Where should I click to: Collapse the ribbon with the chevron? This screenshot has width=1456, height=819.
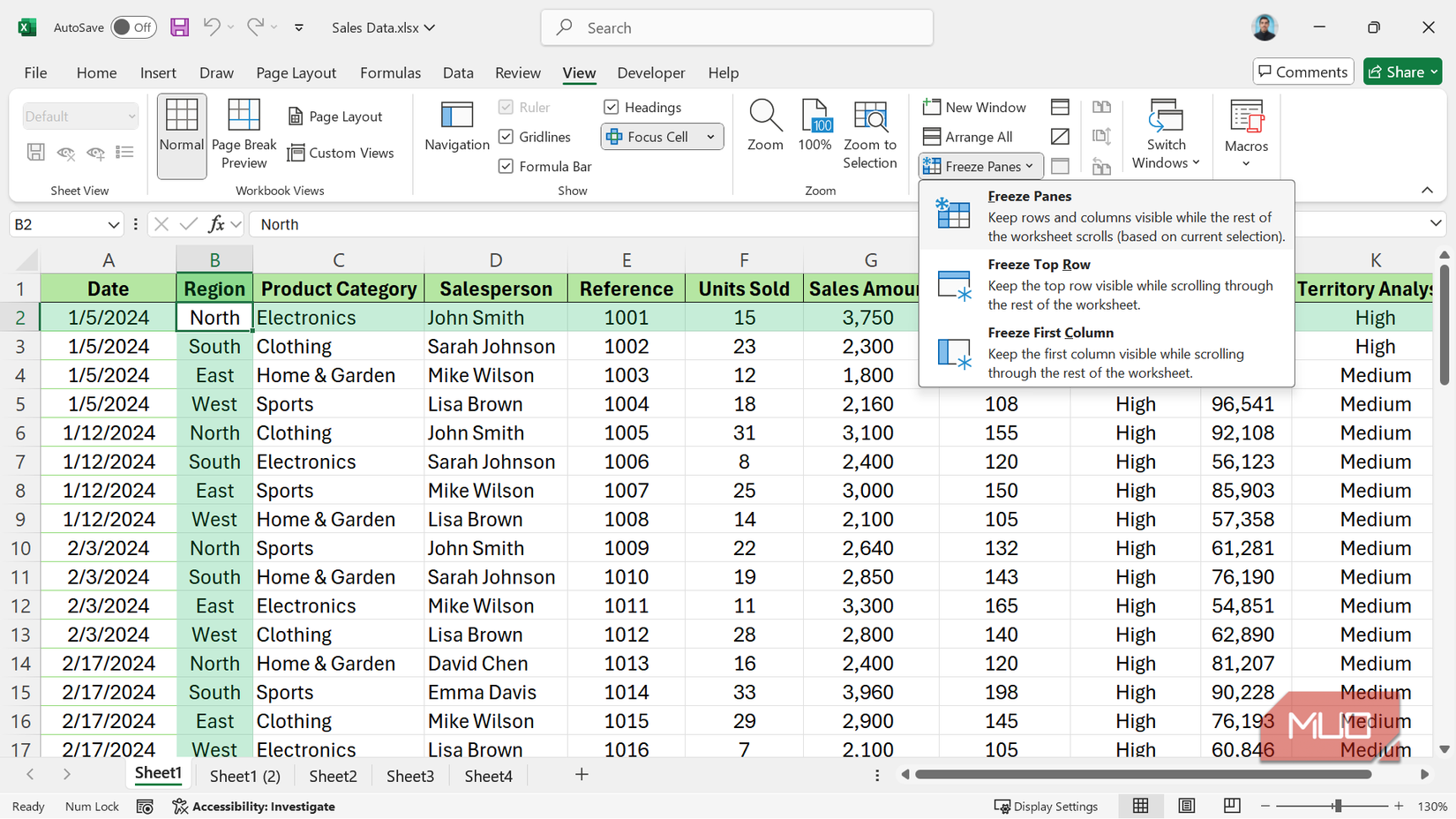point(1427,191)
